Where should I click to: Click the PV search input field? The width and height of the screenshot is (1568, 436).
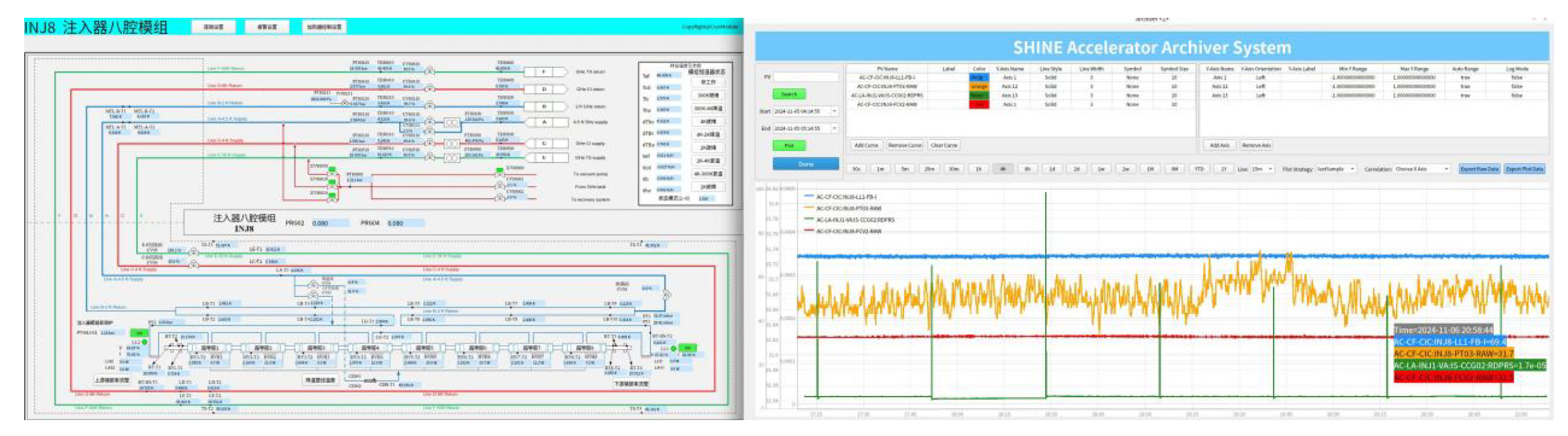click(x=806, y=77)
